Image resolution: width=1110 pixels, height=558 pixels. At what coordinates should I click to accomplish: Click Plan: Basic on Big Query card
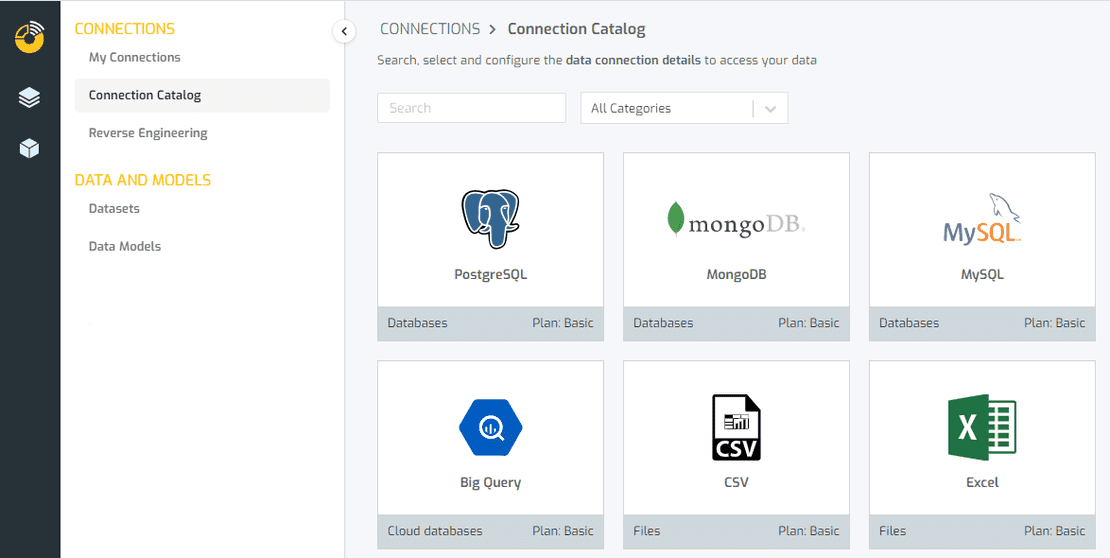coord(563,530)
